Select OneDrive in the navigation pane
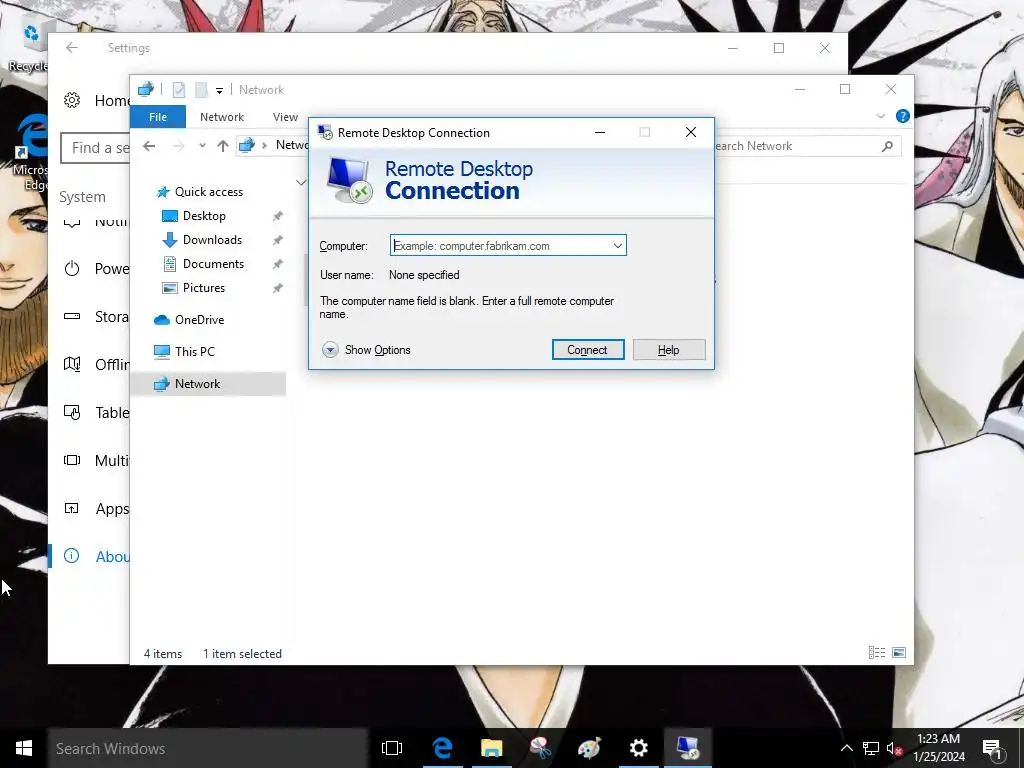The width and height of the screenshot is (1024, 768). [199, 320]
